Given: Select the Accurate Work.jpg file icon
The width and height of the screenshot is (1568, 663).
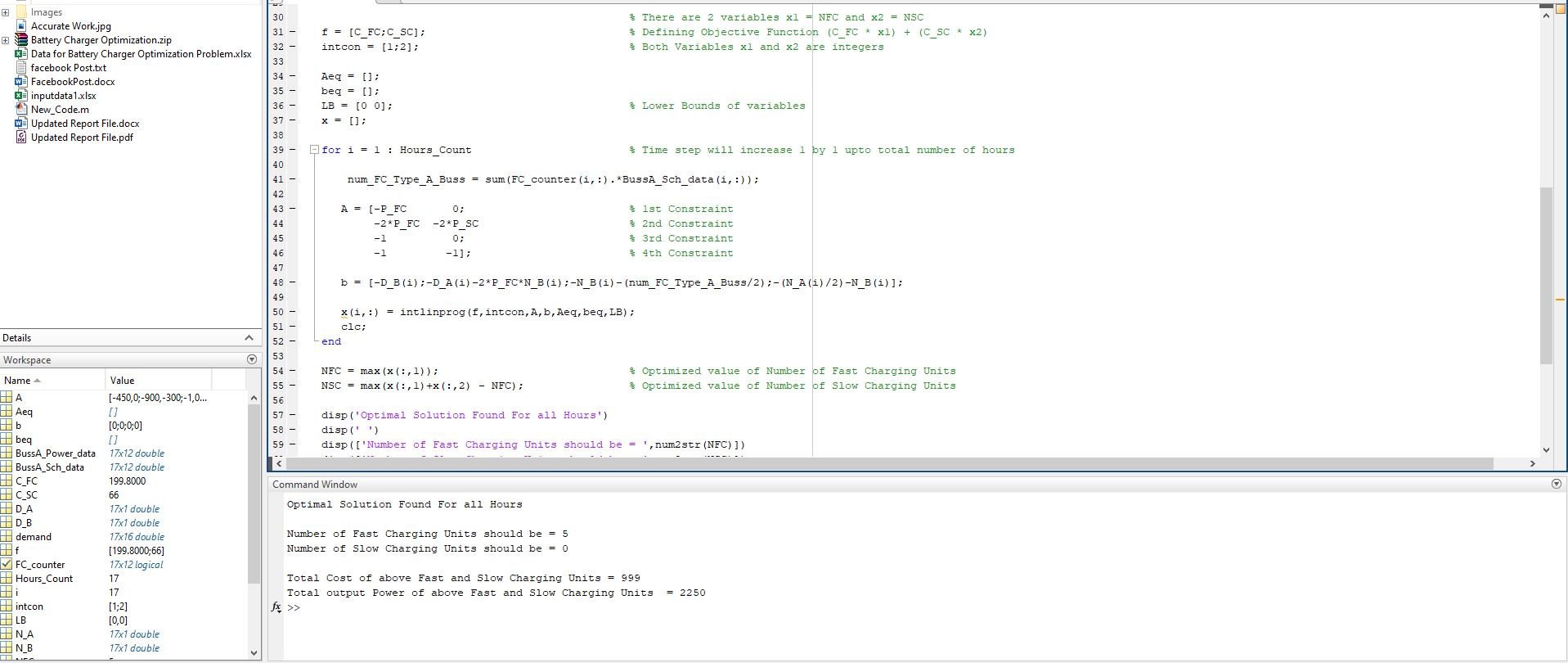Looking at the screenshot, I should [x=21, y=26].
